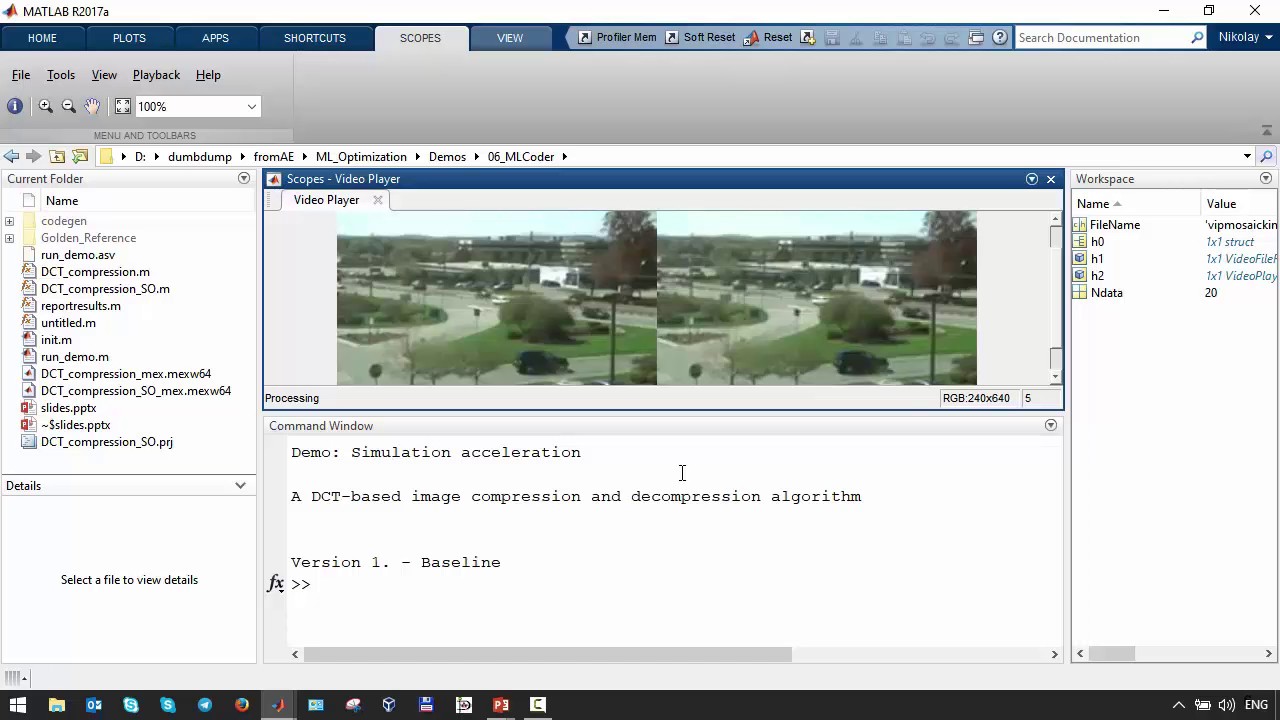Select FileName variable in Workspace
Image resolution: width=1280 pixels, height=720 pixels.
1114,225
